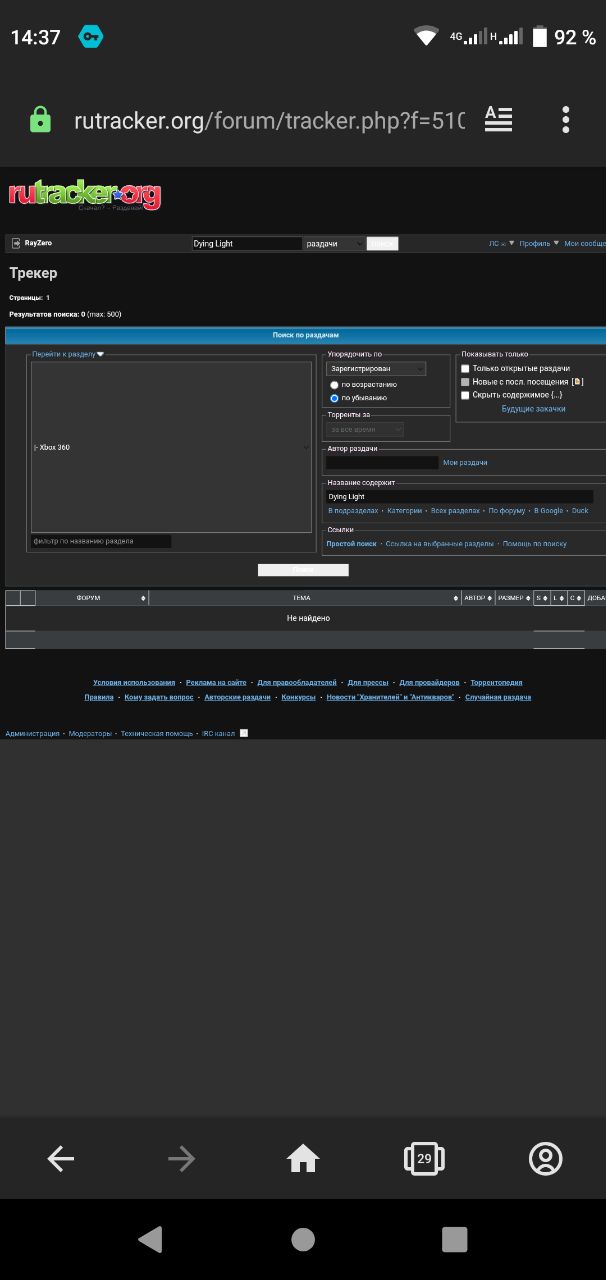Click 'По форуму' search link
Viewport: 606px width, 1280px height.
tap(507, 511)
